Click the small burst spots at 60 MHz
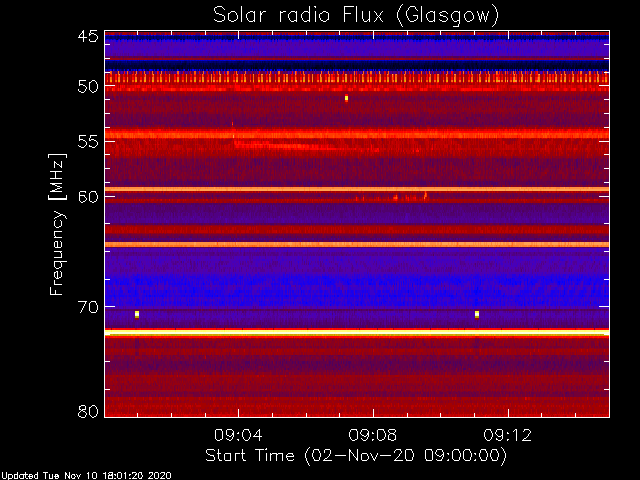Viewport: 640px width, 480px height. (x=392, y=197)
